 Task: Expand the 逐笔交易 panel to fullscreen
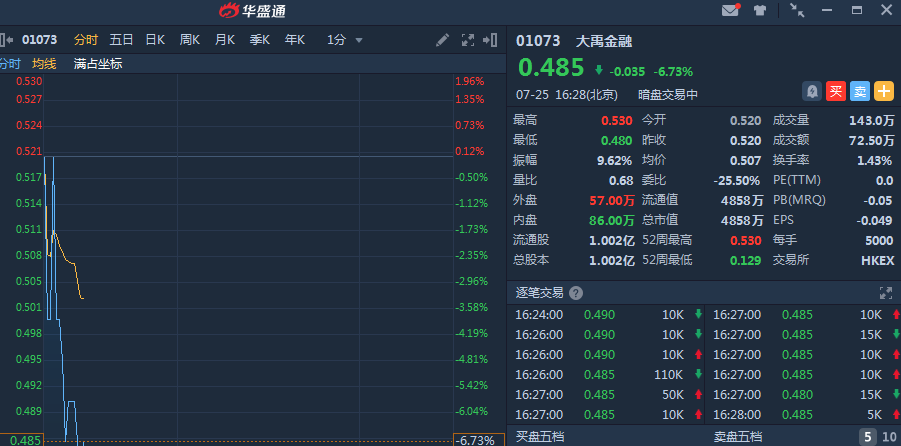[884, 293]
